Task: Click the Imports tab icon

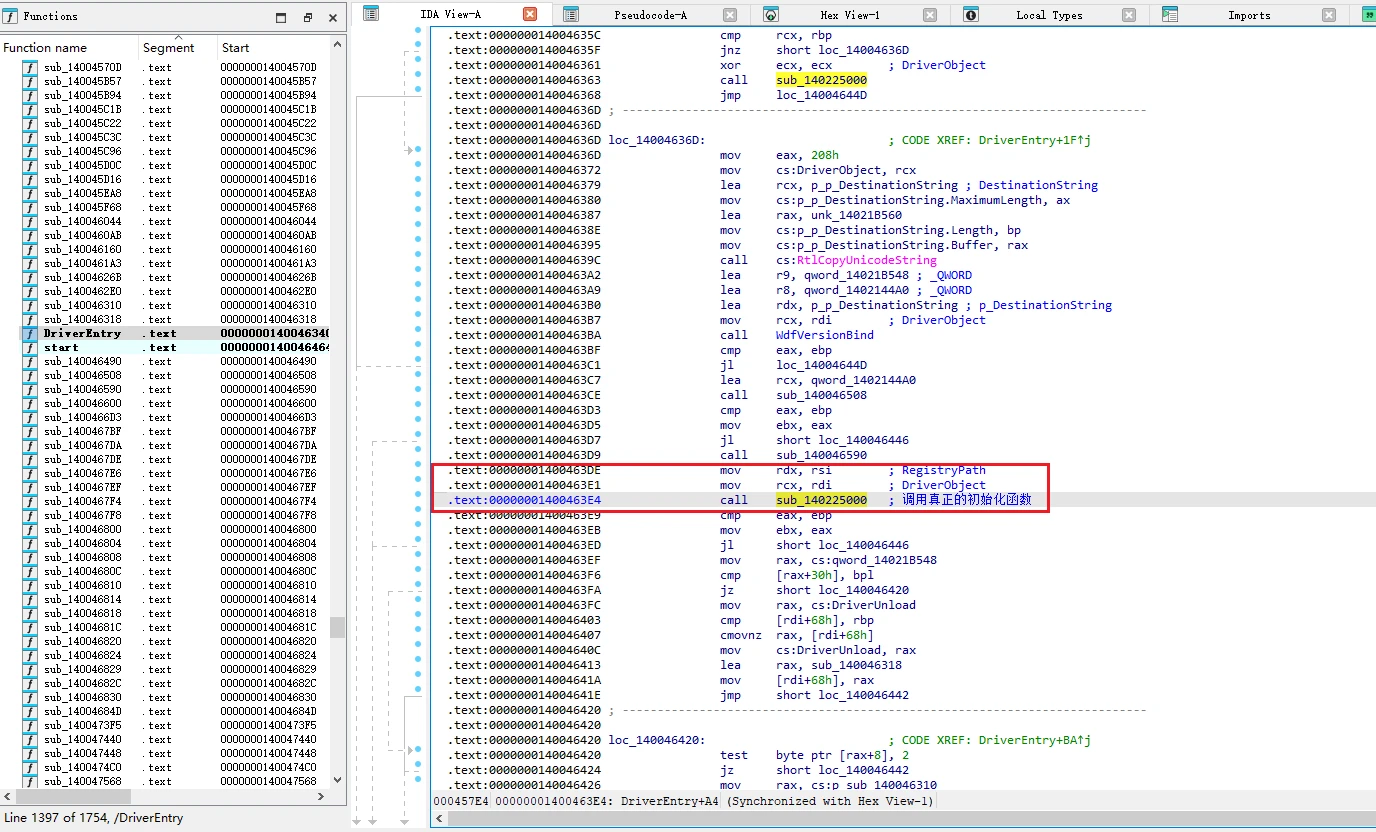Action: click(x=1170, y=14)
